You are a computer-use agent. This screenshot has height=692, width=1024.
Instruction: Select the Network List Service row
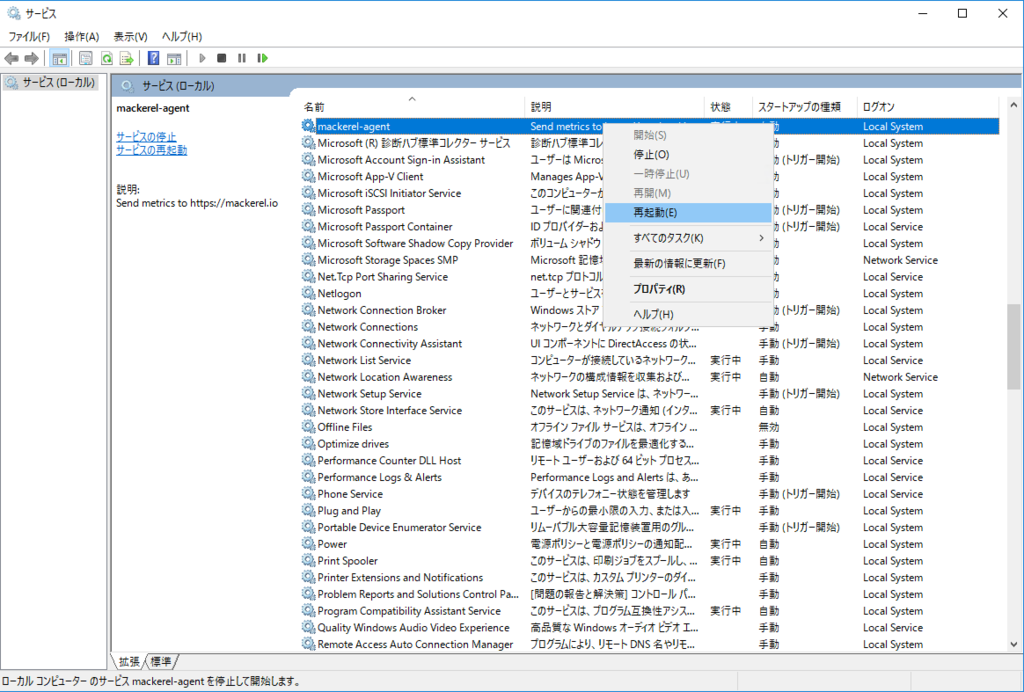point(650,360)
